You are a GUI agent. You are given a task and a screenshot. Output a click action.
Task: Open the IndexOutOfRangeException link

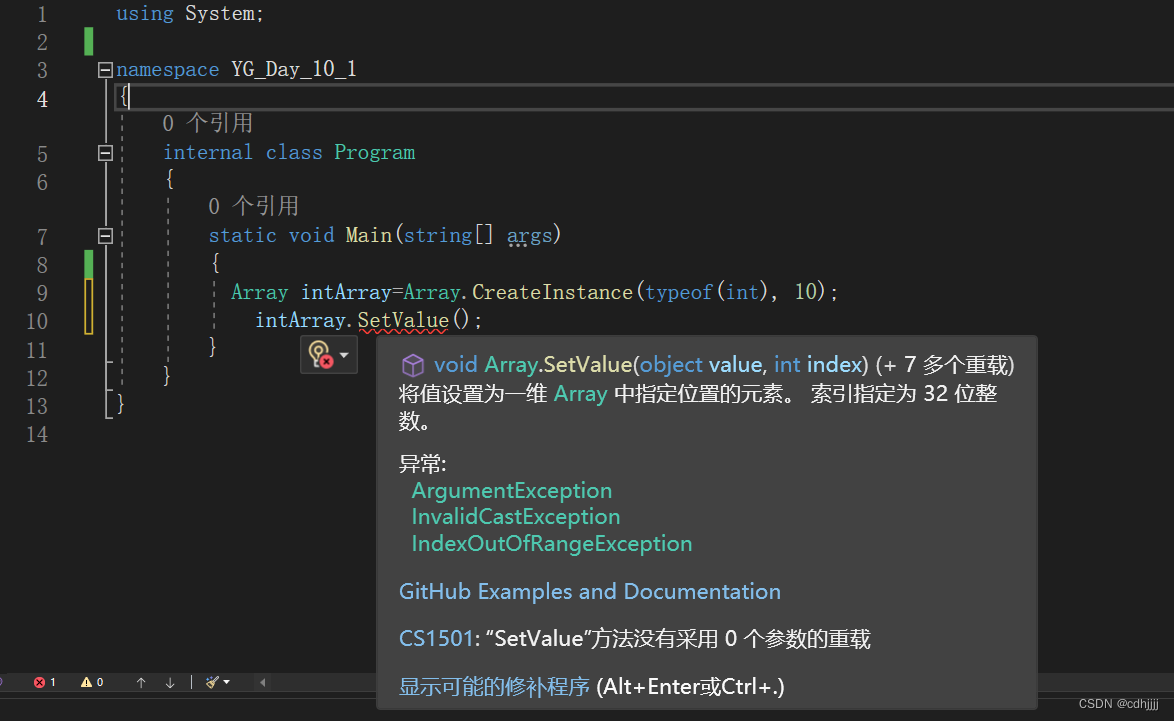coord(552,543)
